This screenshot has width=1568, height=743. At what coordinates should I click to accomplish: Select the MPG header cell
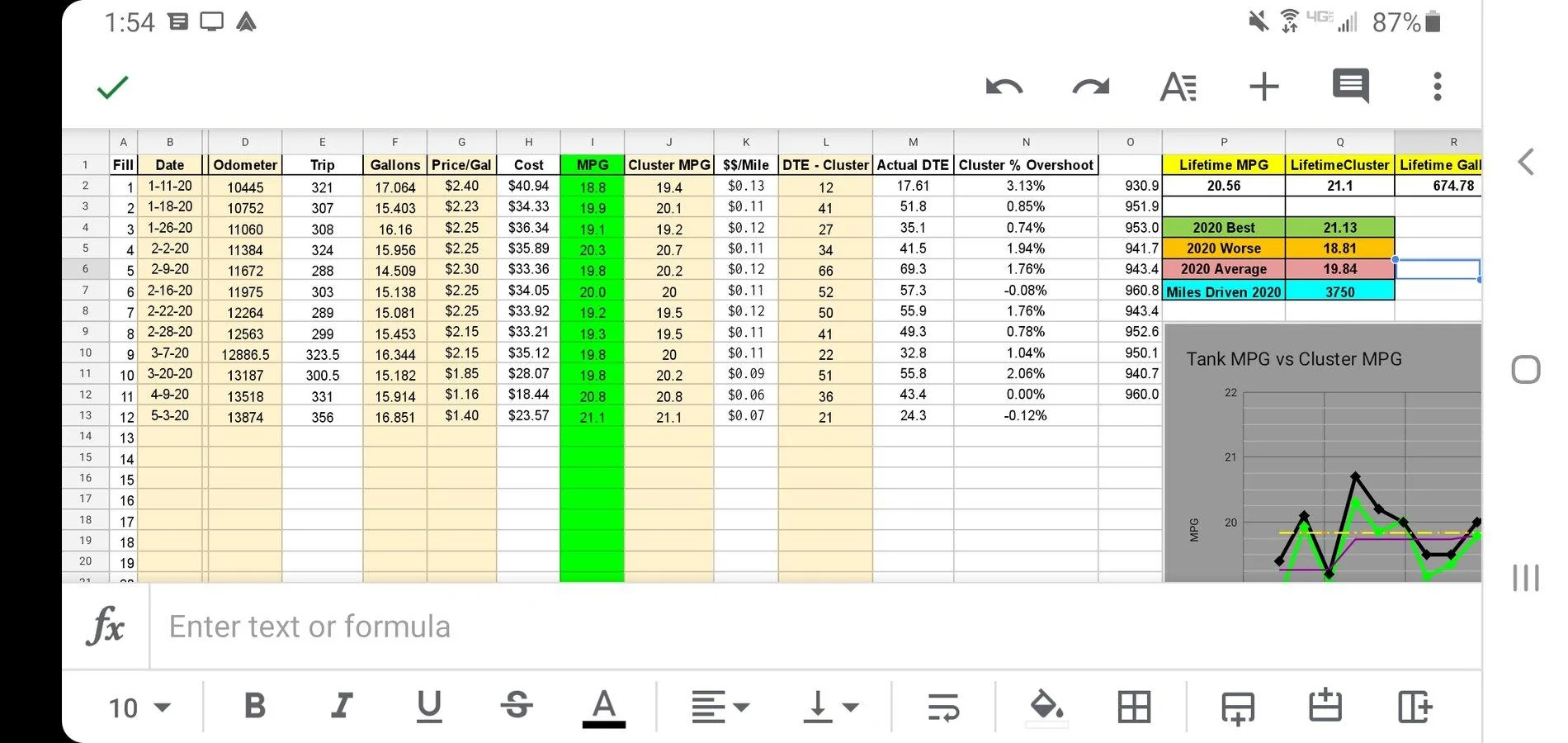(592, 165)
